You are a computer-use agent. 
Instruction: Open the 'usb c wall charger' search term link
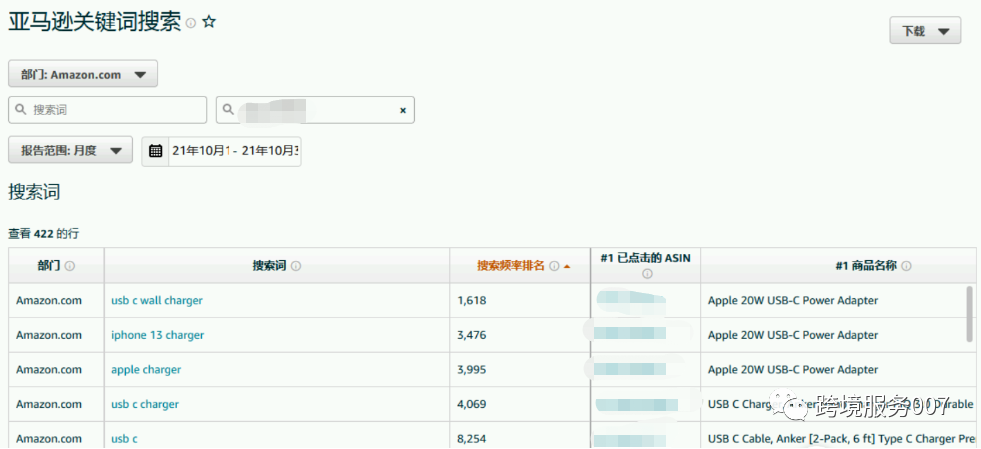157,300
